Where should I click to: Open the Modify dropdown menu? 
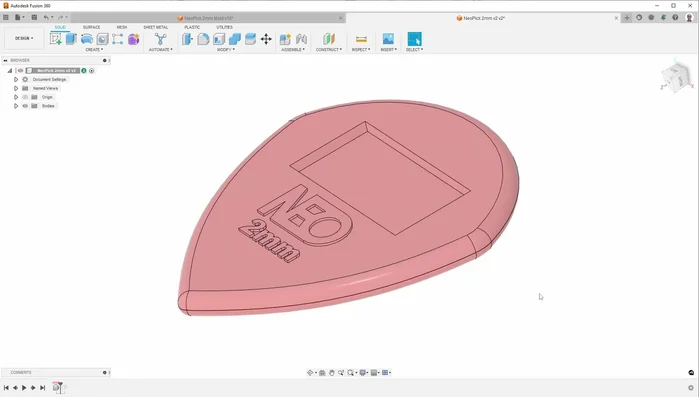point(226,49)
